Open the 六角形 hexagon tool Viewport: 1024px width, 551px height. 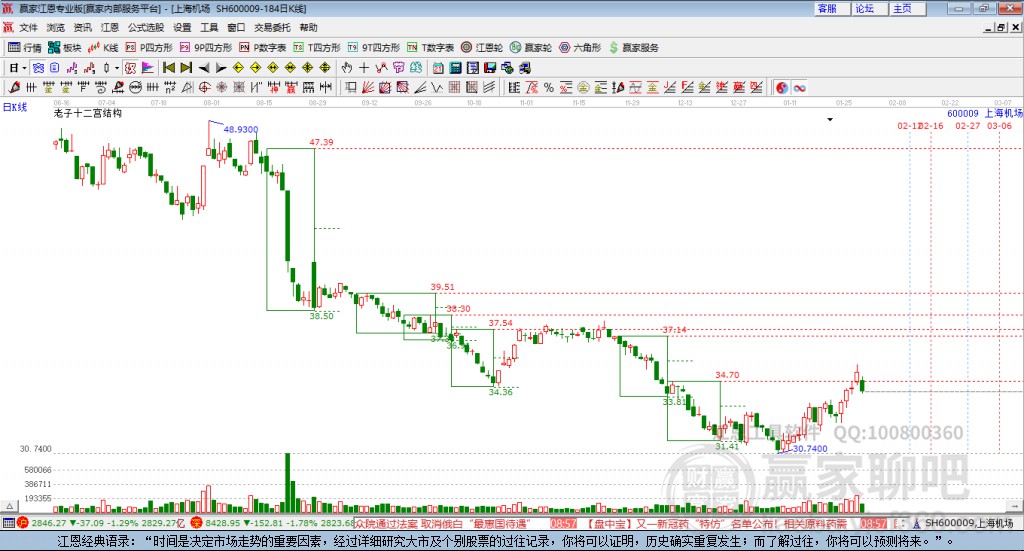[580, 48]
